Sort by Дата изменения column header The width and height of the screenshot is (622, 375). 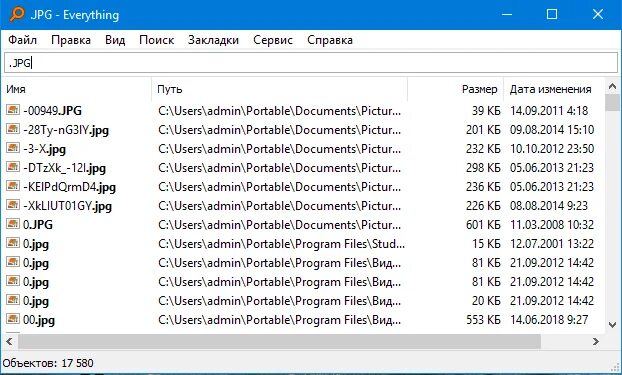(554, 89)
